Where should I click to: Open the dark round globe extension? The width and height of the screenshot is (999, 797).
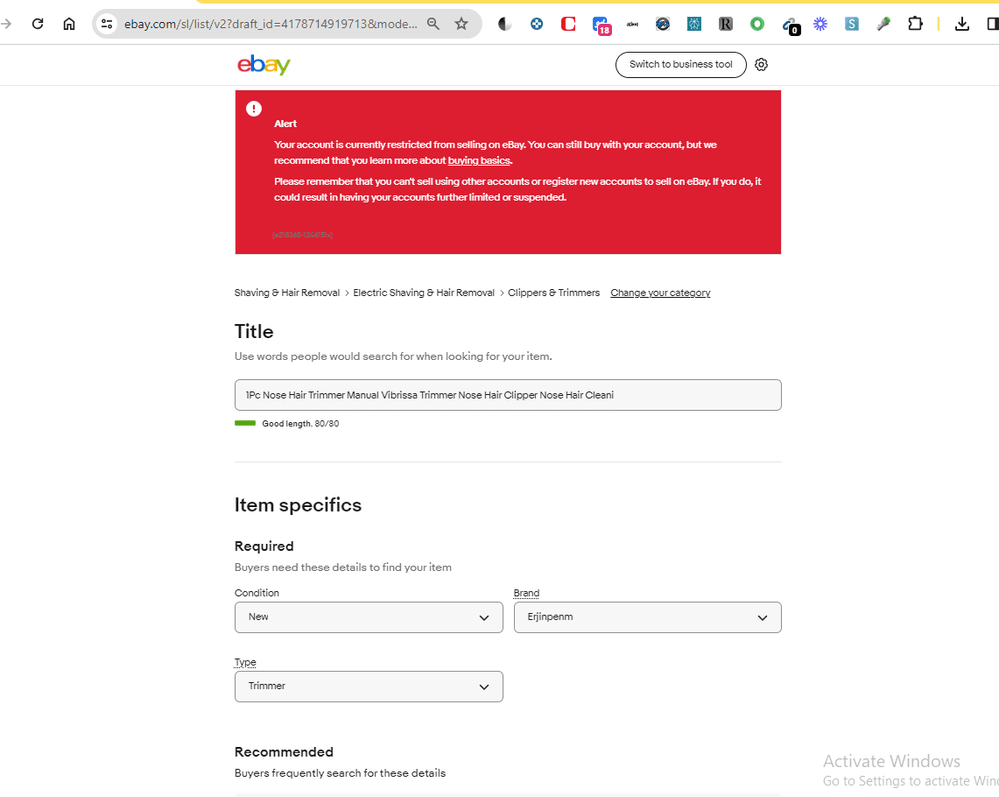[x=663, y=24]
